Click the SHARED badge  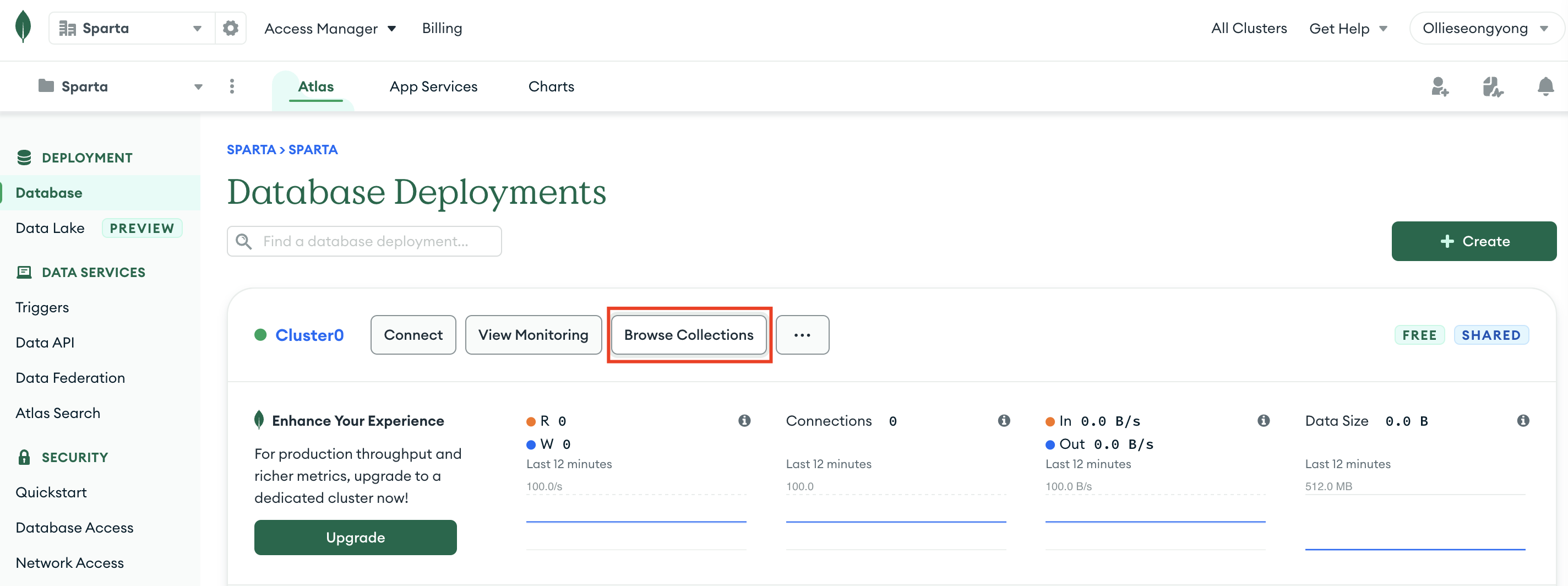[x=1491, y=335]
